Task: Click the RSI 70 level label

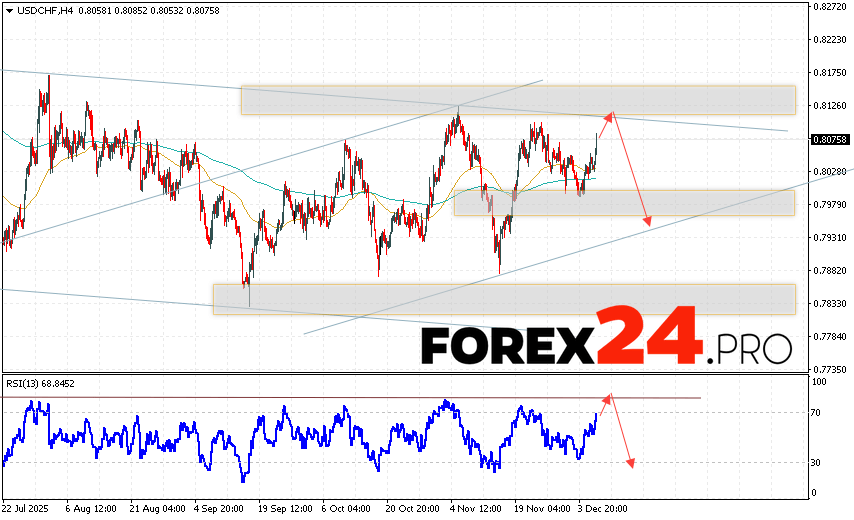Action: point(817,412)
